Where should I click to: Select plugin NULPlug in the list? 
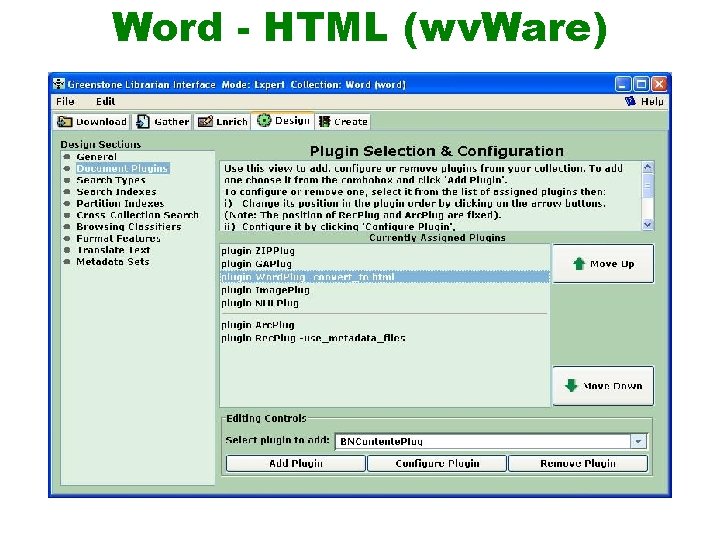tap(385, 303)
